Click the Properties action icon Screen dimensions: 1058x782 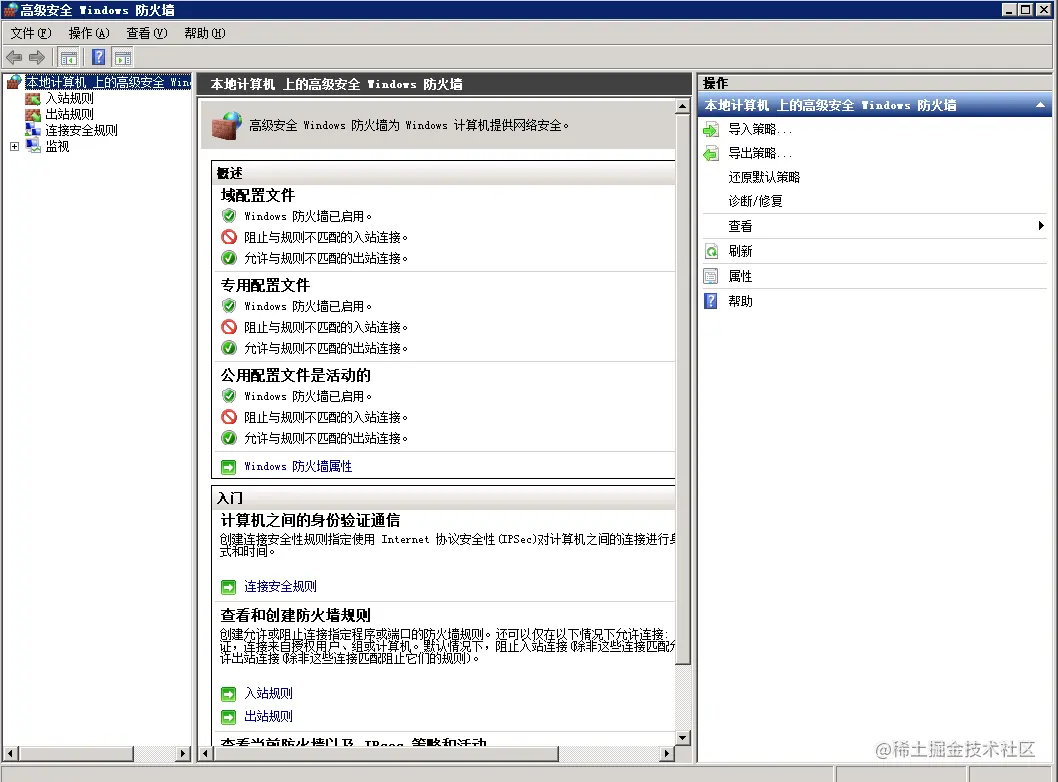(x=711, y=276)
